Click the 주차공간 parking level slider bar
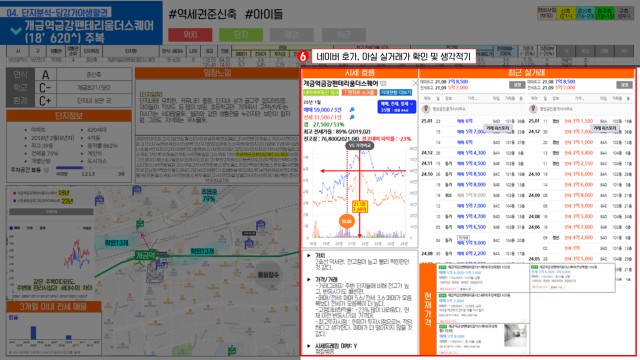 [90, 168]
